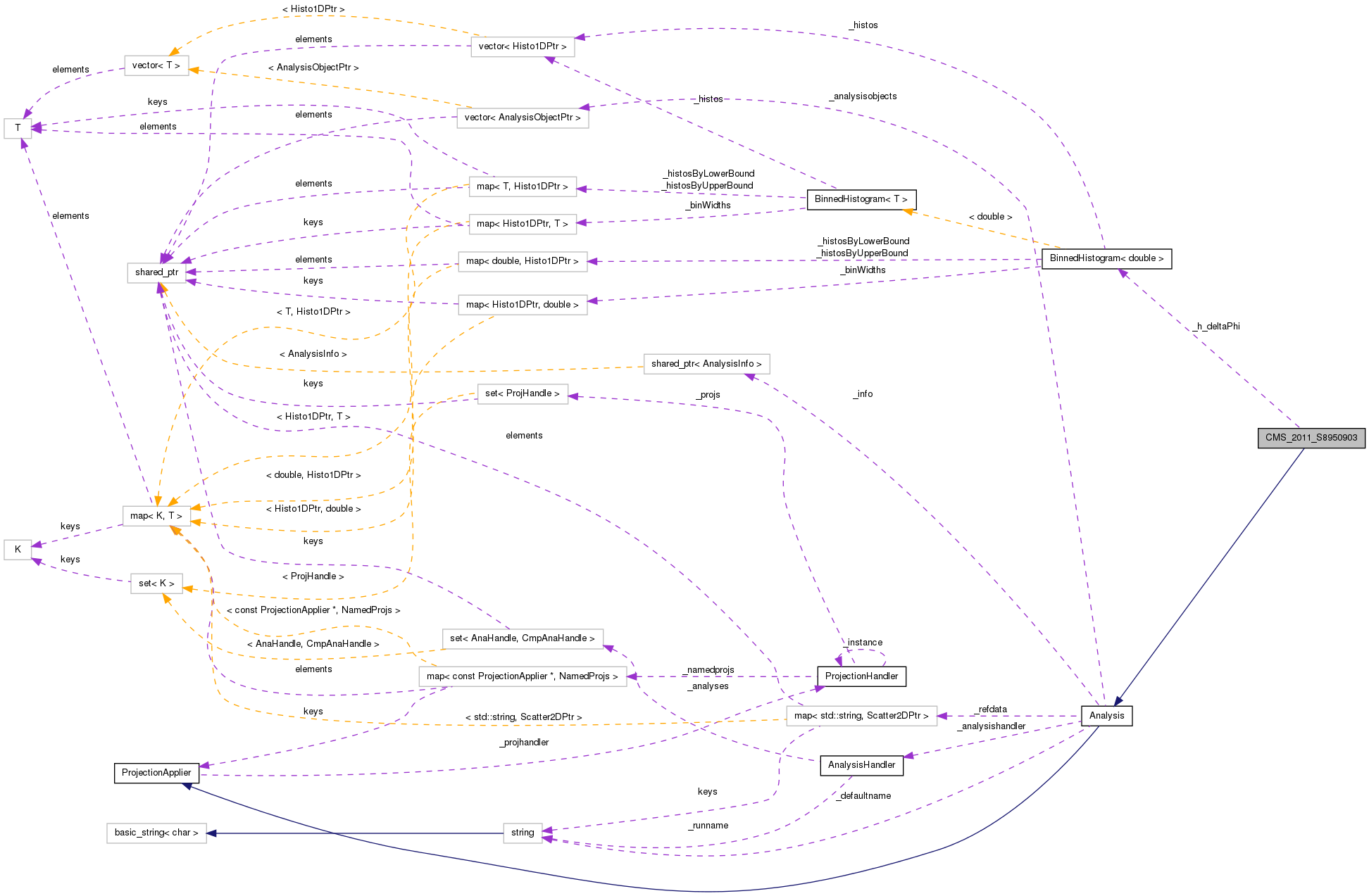Click the vector< Histo1DPtr > node
The height and width of the screenshot is (896, 1369).
(x=523, y=46)
